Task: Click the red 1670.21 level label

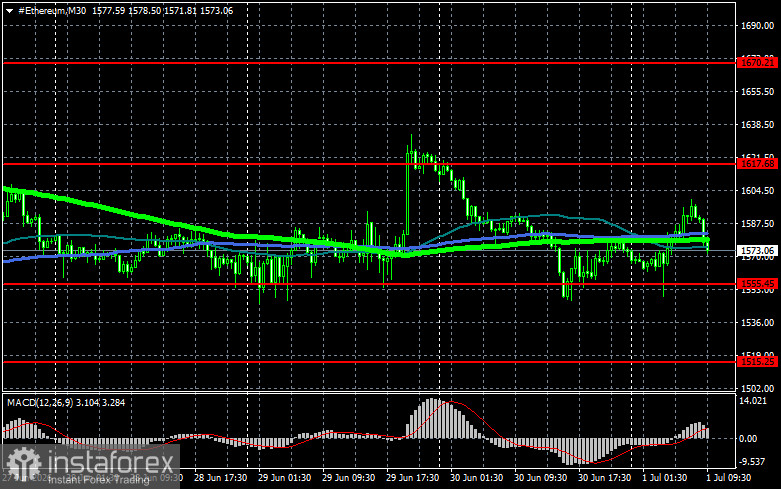Action: 758,63
